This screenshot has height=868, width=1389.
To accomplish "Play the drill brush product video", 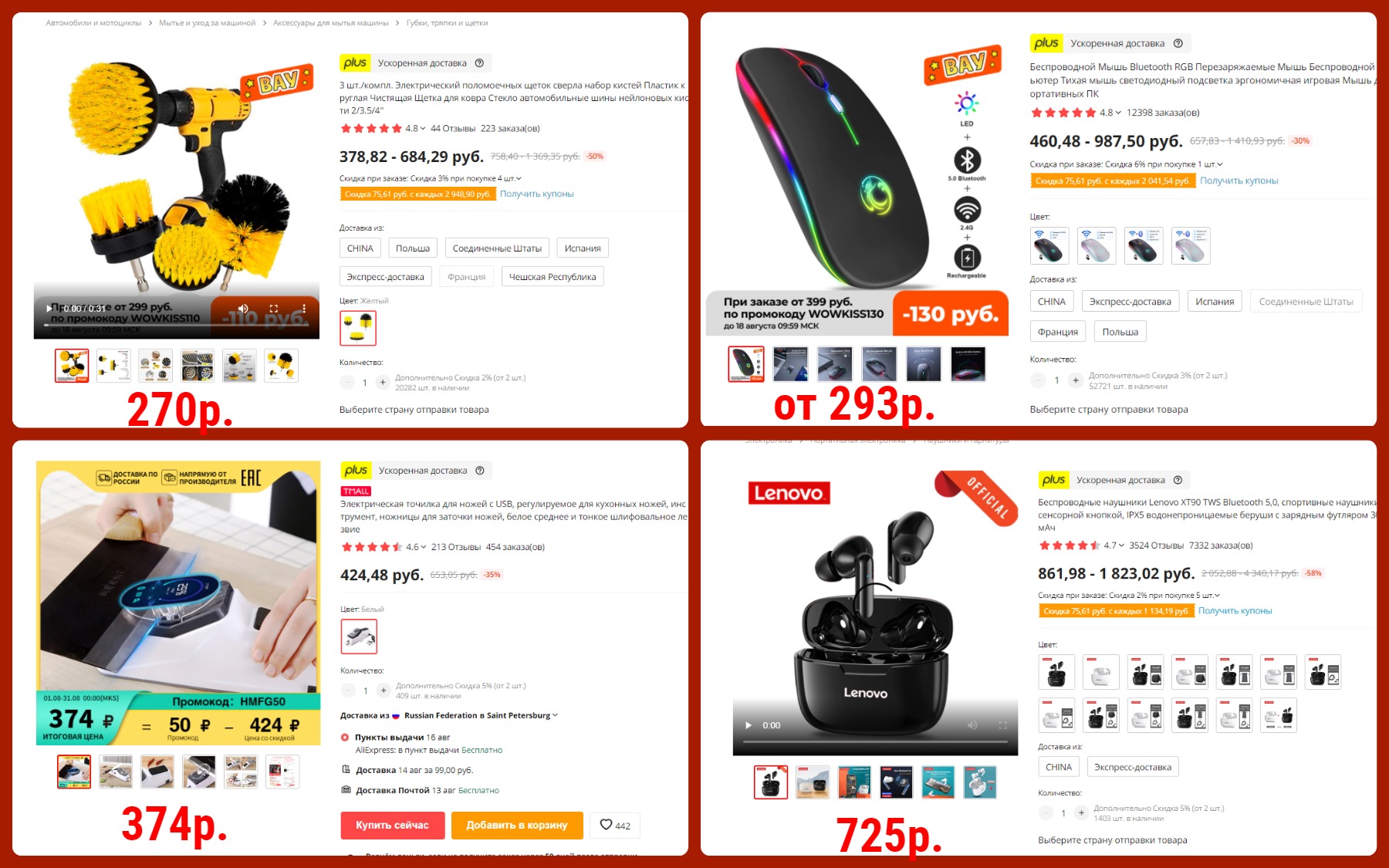I will pos(49,309).
